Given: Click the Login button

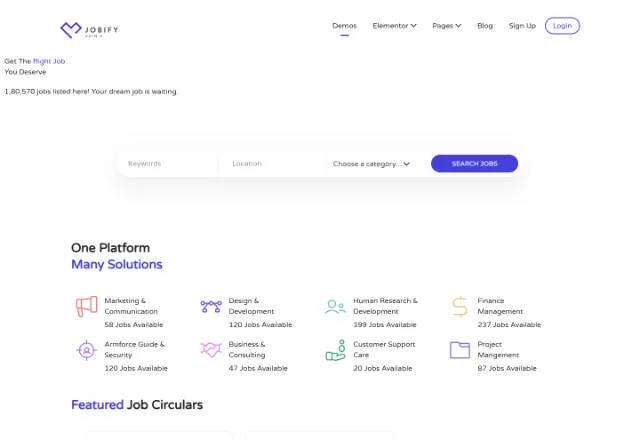Looking at the screenshot, I should pos(562,26).
